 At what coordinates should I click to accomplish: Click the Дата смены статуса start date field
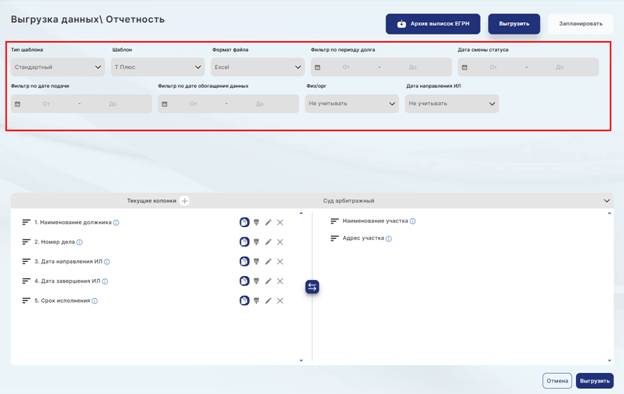(493, 68)
